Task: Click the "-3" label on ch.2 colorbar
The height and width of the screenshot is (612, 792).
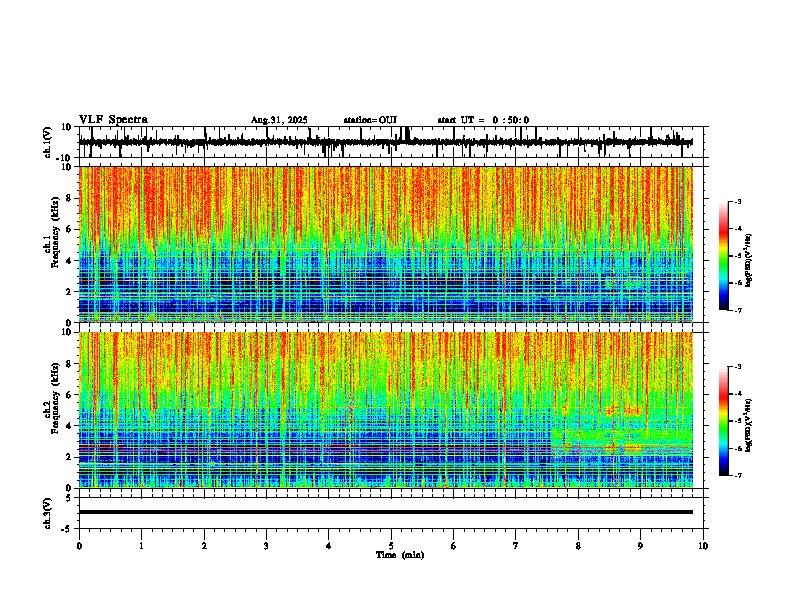Action: tap(737, 367)
